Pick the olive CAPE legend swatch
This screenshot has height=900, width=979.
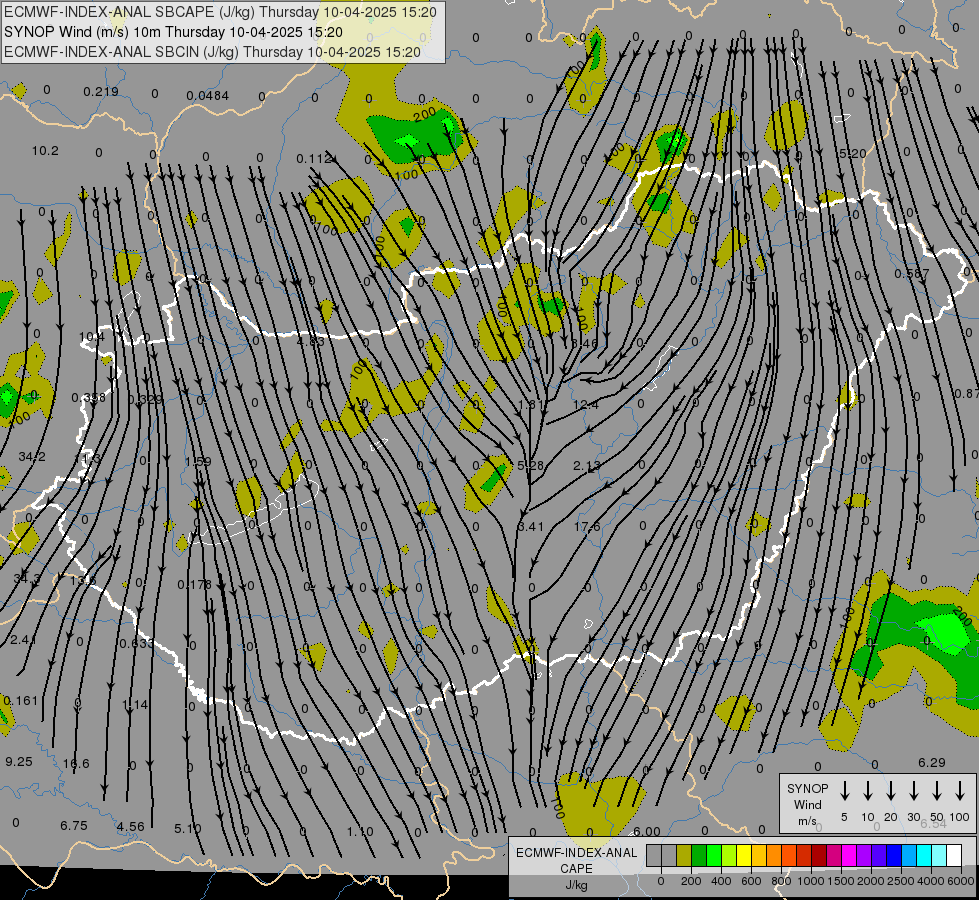684,855
